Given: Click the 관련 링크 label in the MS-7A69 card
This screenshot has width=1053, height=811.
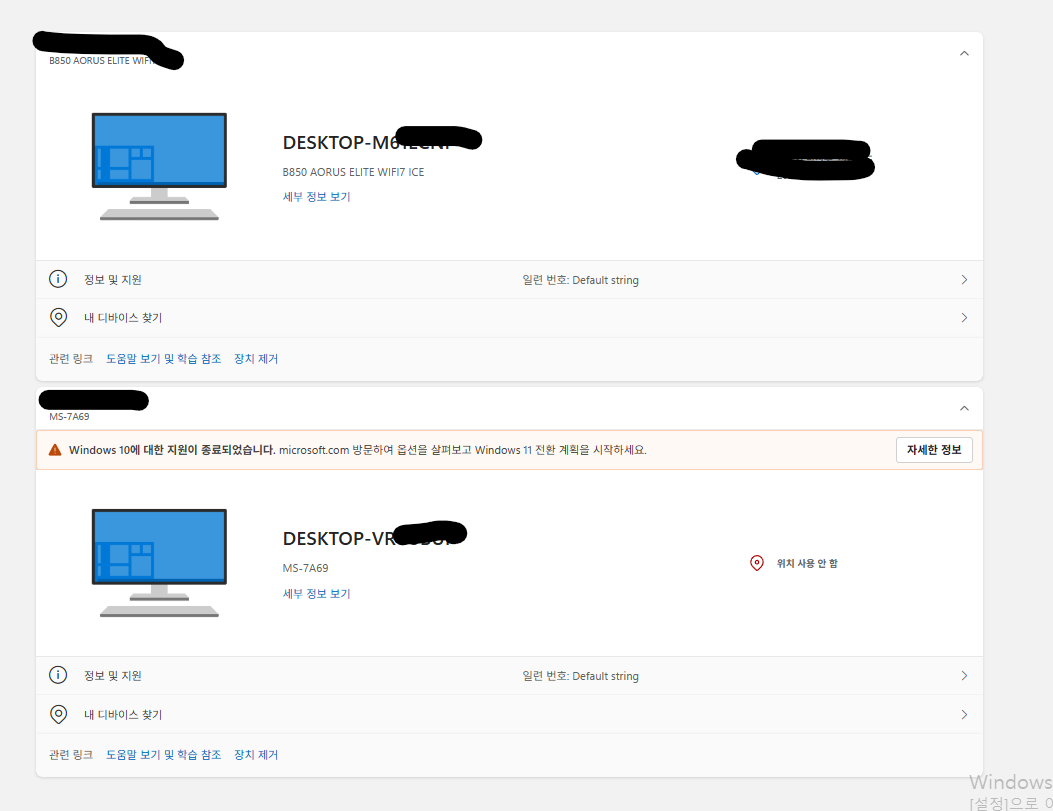Looking at the screenshot, I should click(x=71, y=755).
